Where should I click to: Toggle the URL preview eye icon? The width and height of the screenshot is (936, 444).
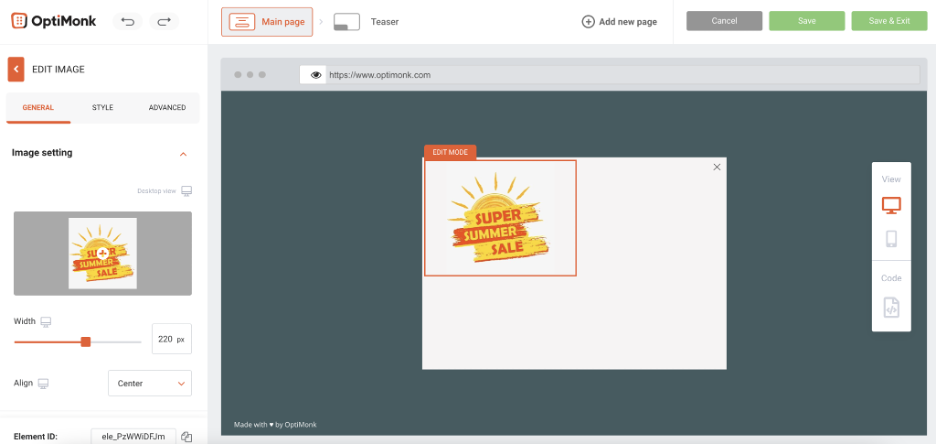click(316, 75)
